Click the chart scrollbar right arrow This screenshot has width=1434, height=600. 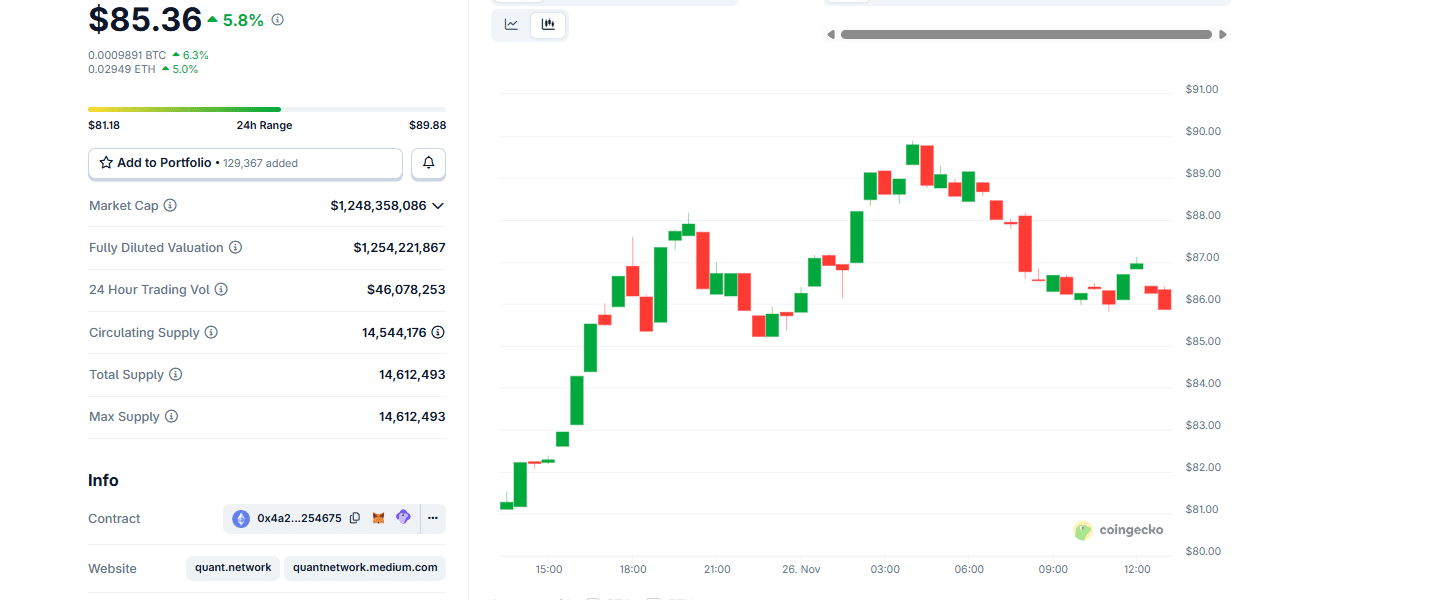point(1223,35)
